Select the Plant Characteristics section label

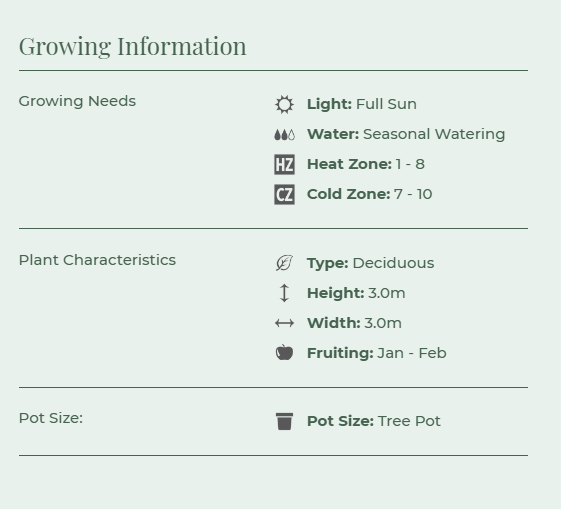[97, 260]
